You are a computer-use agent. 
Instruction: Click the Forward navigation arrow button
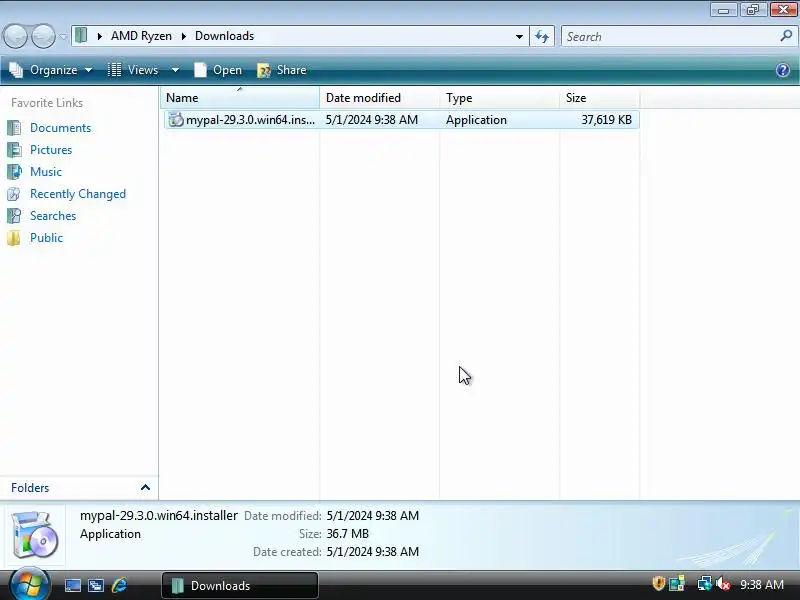[x=43, y=36]
